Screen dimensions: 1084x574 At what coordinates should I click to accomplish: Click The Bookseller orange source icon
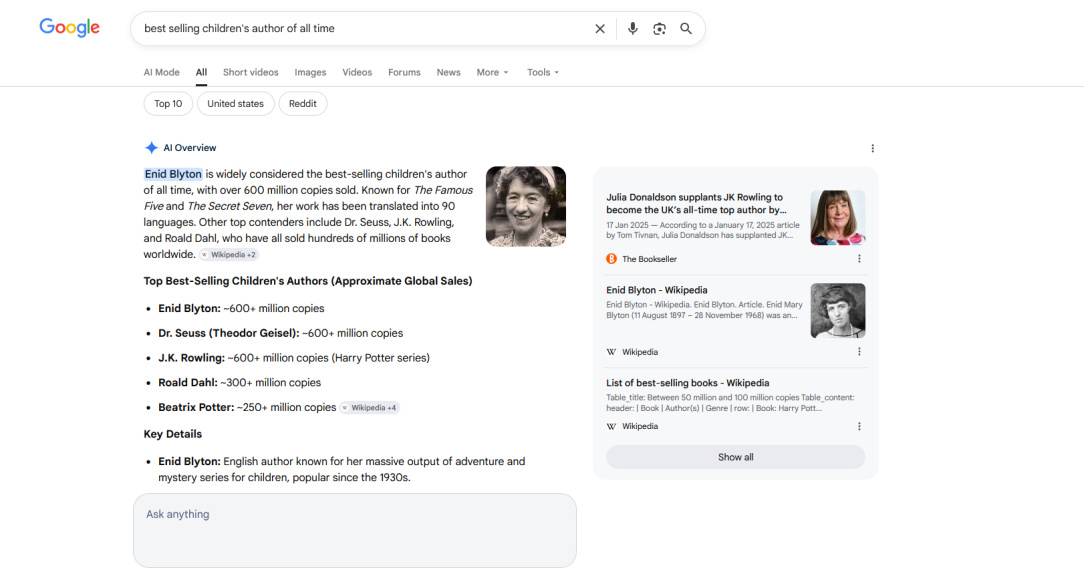pos(611,259)
